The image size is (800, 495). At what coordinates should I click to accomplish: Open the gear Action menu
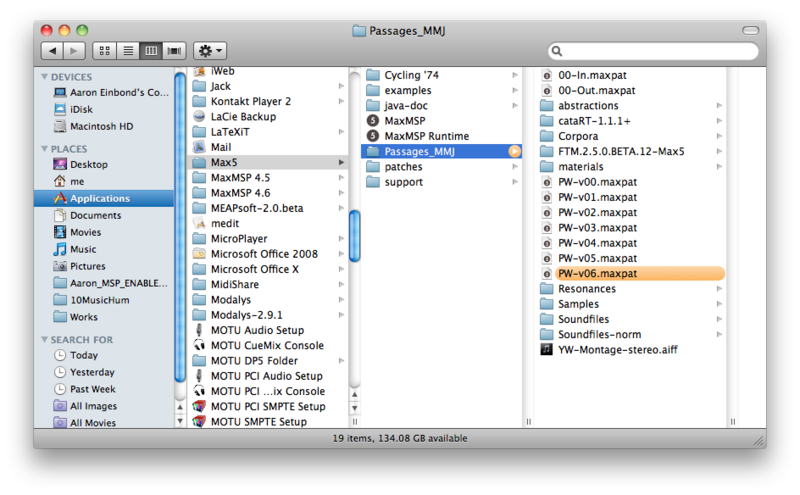coord(210,51)
